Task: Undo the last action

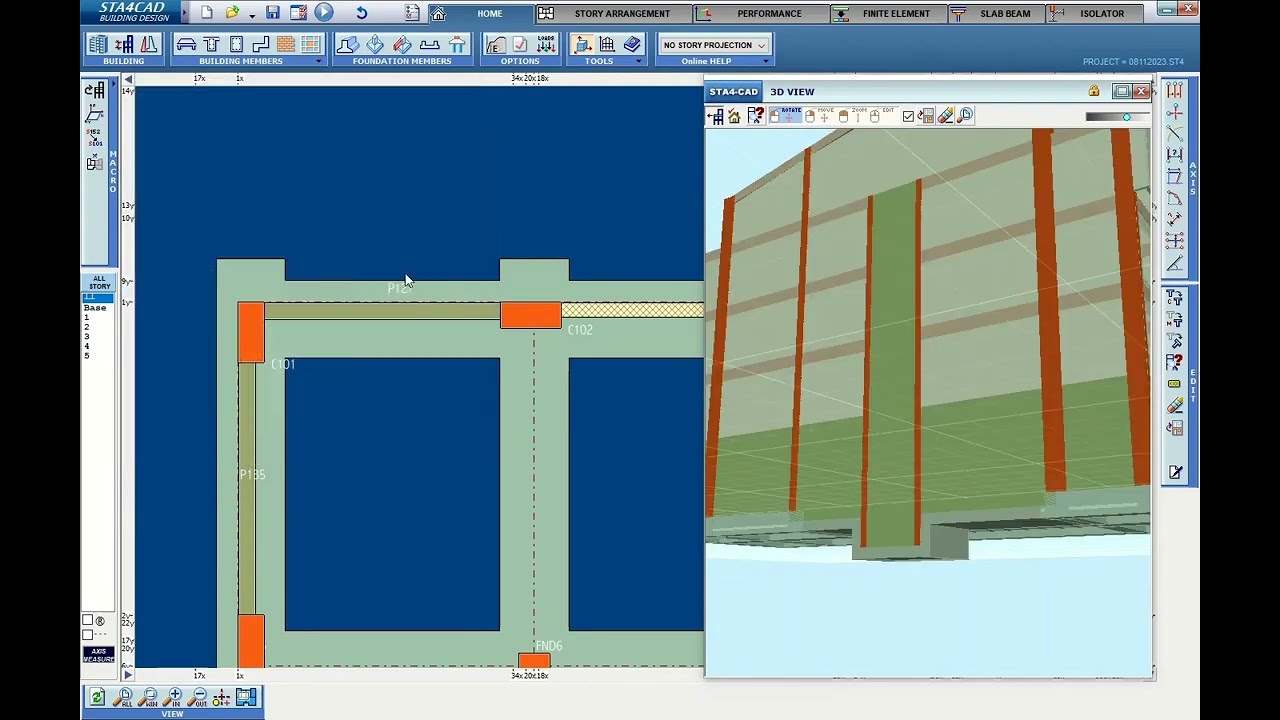Action: [x=361, y=13]
